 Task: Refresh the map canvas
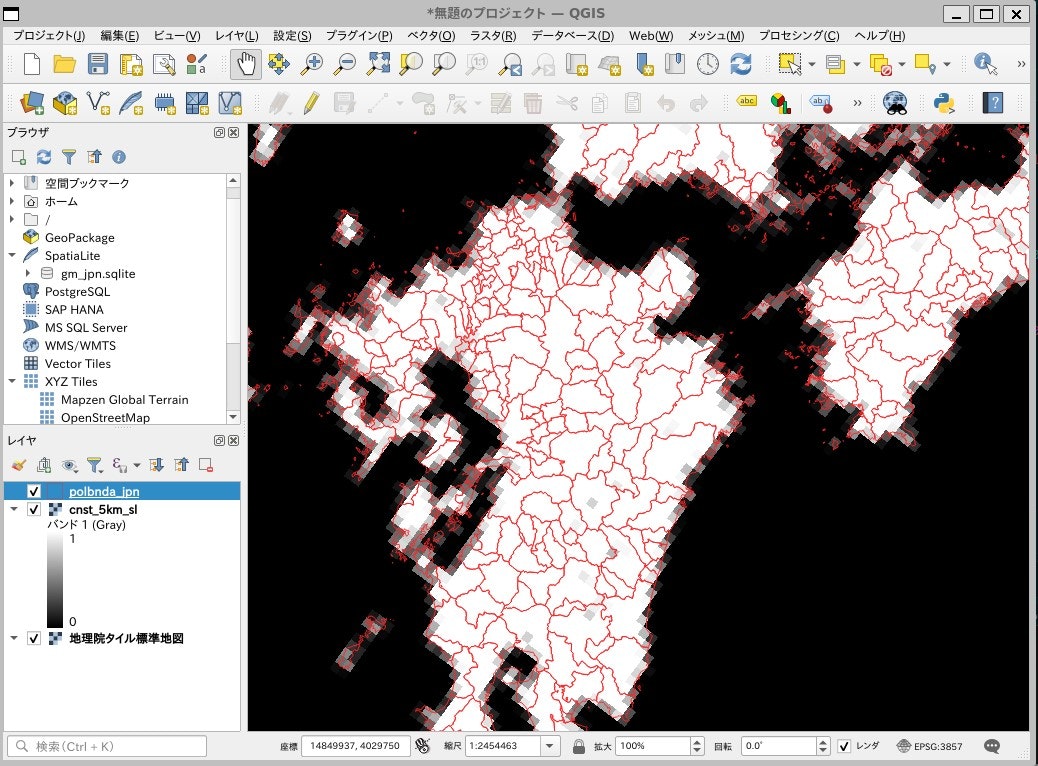(742, 62)
